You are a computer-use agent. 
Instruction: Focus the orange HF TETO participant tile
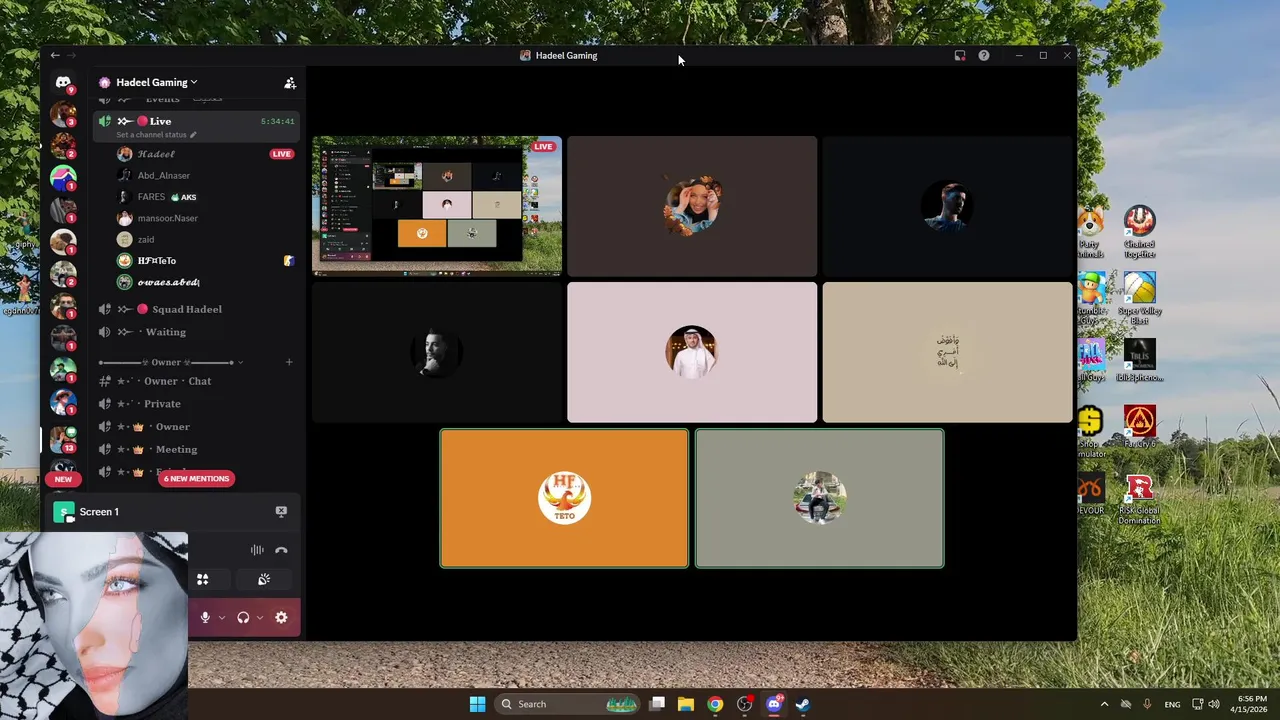pos(564,498)
